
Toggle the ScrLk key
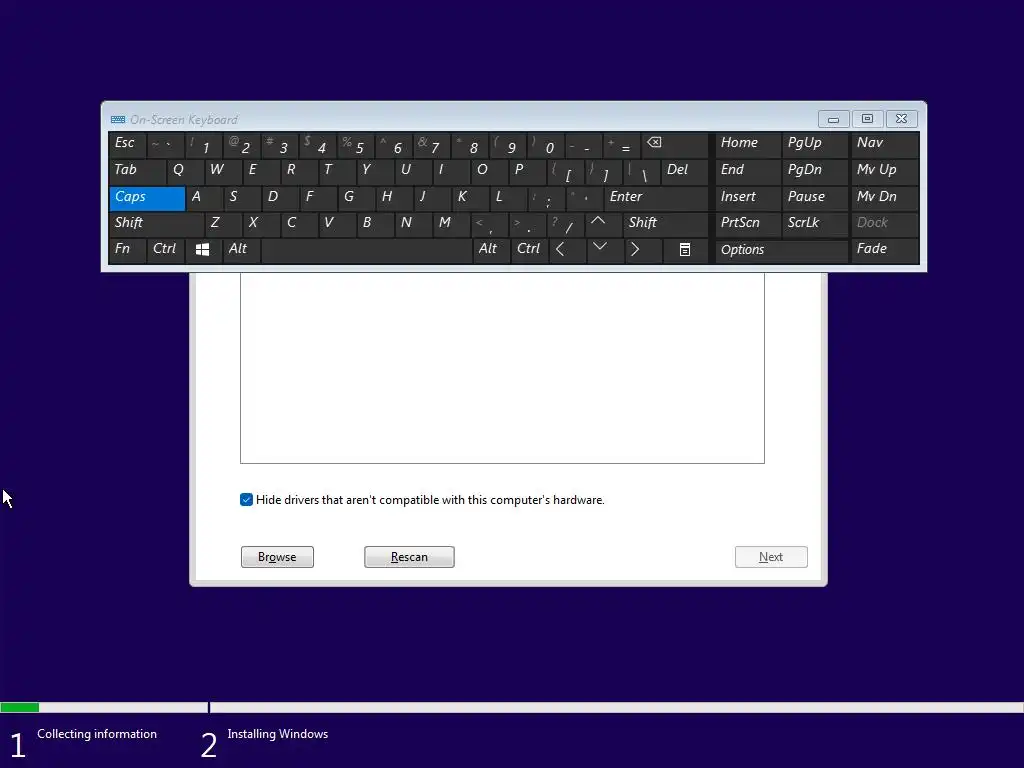(x=814, y=224)
